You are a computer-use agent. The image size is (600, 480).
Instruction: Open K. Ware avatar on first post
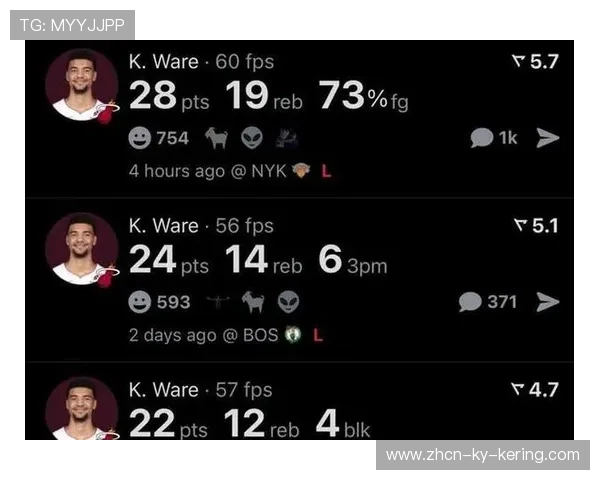(82, 85)
